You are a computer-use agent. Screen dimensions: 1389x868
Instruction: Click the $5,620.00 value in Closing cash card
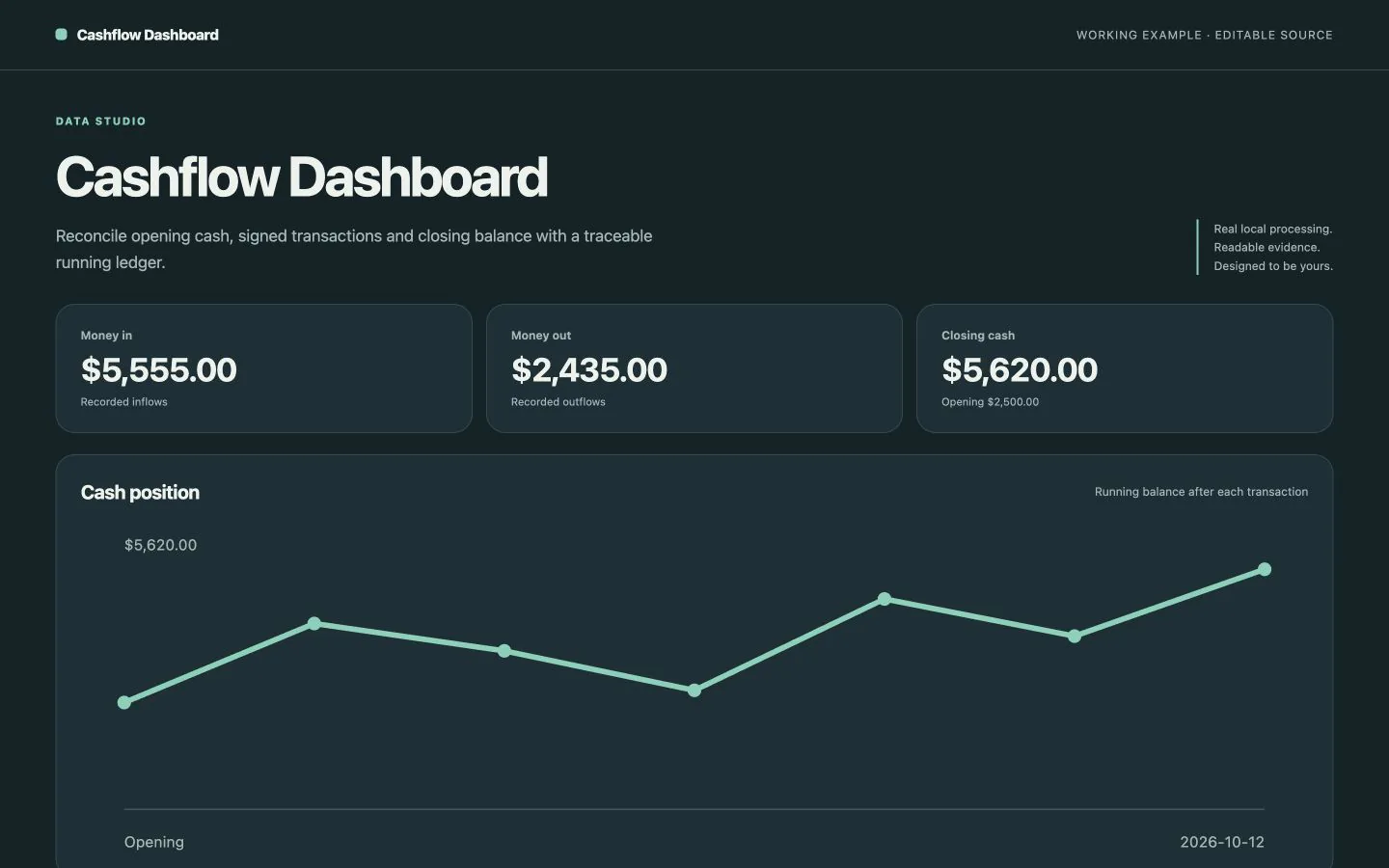click(x=1020, y=369)
